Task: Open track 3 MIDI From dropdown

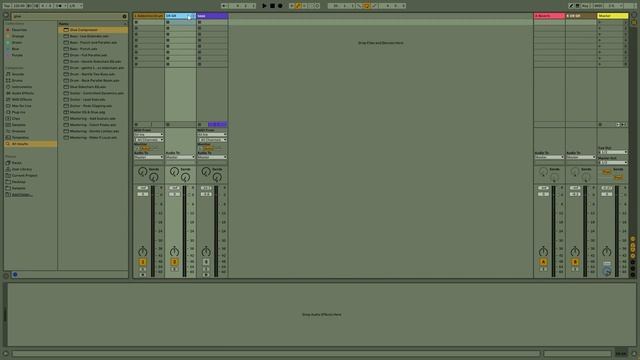Action: point(212,135)
